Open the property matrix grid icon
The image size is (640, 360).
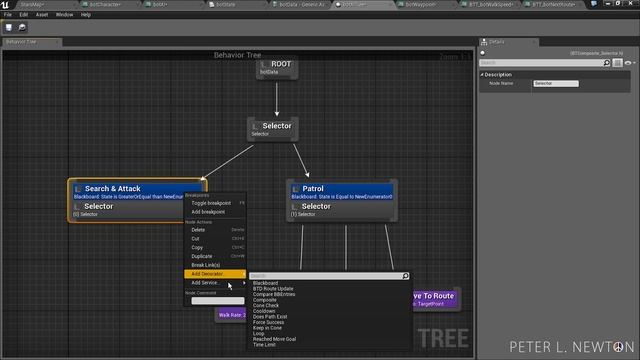[x=617, y=63]
